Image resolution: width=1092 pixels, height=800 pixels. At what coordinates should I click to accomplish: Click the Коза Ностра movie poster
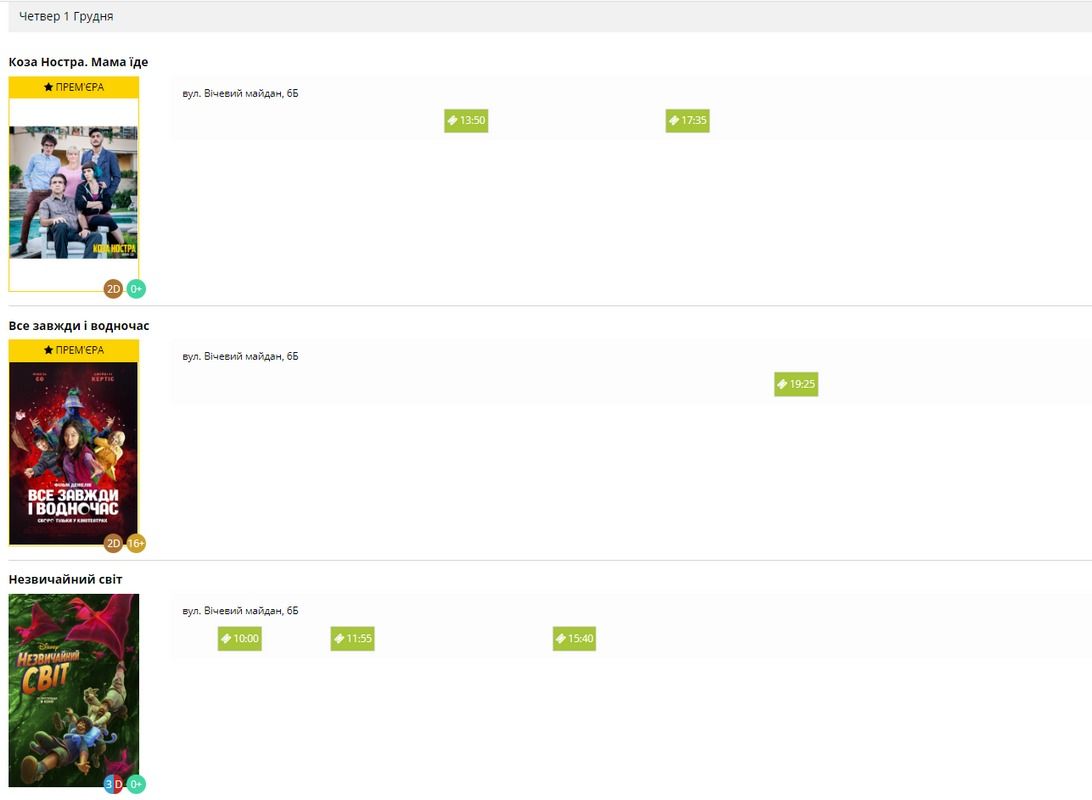point(73,192)
